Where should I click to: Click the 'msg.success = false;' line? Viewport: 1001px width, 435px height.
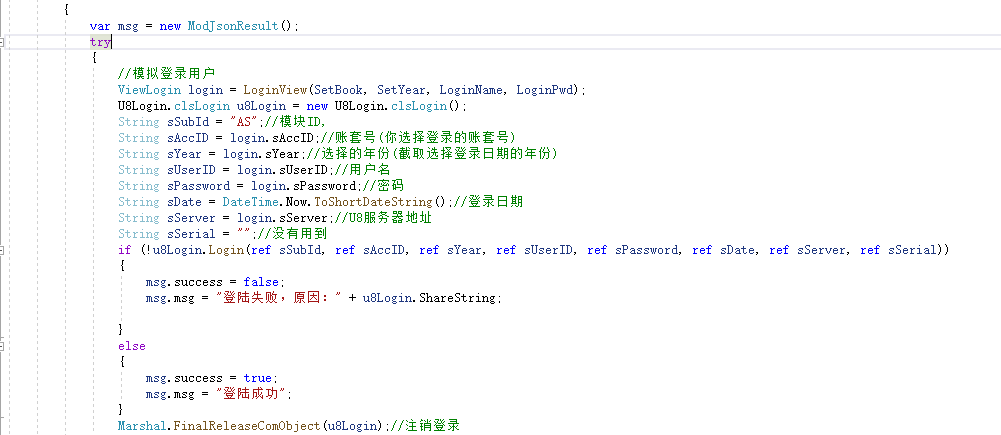pyautogui.click(x=215, y=282)
